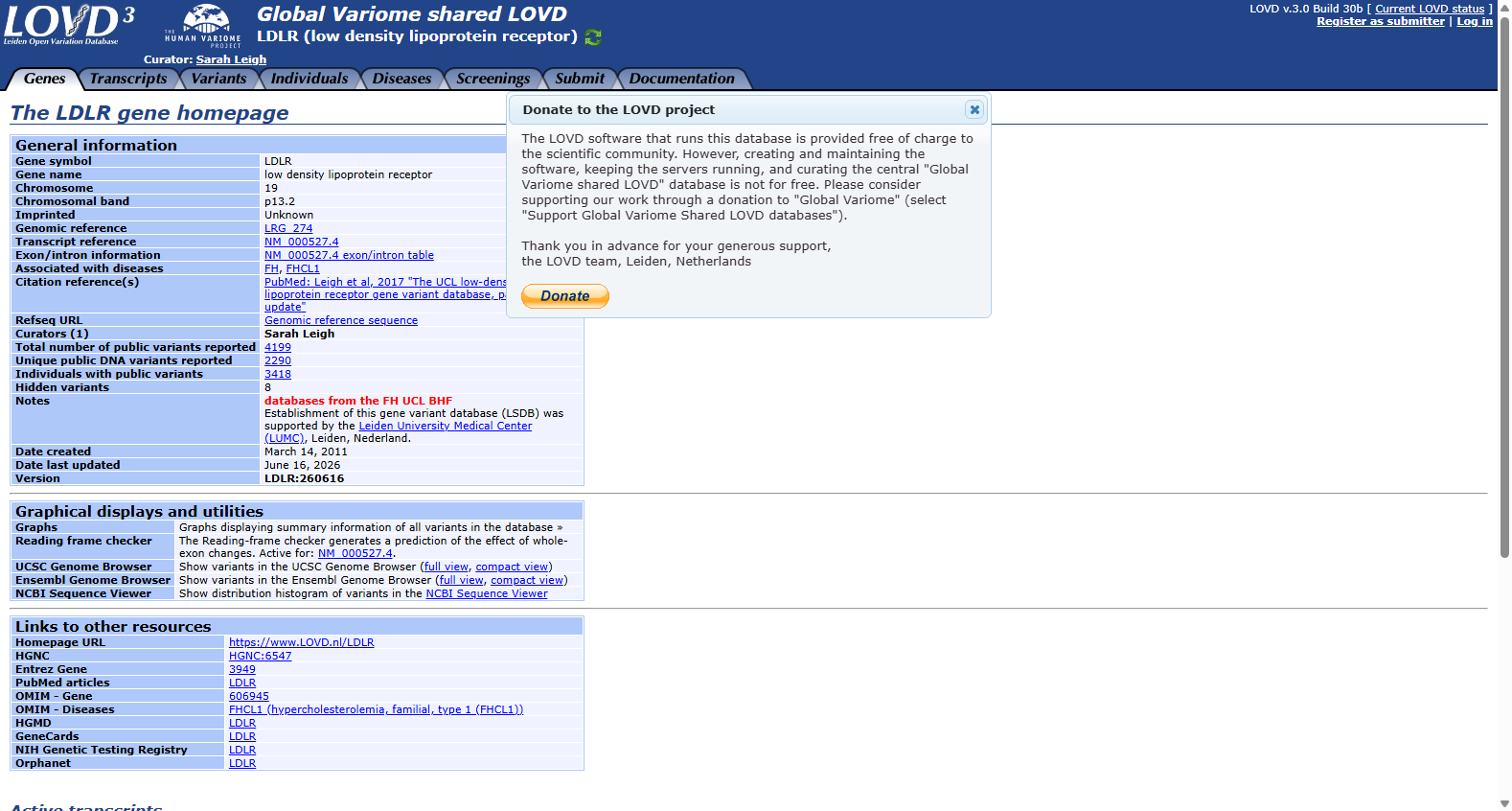This screenshot has width=1512, height=811.
Task: View the Documentation tab
Action: (x=682, y=79)
